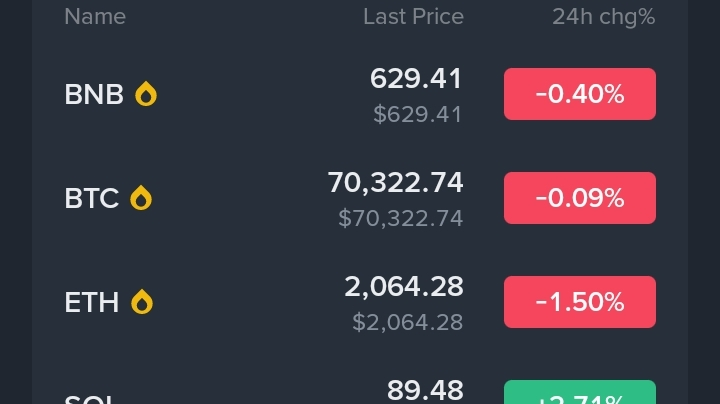Click the flame icon beside BTC
The width and height of the screenshot is (720, 404).
141,198
